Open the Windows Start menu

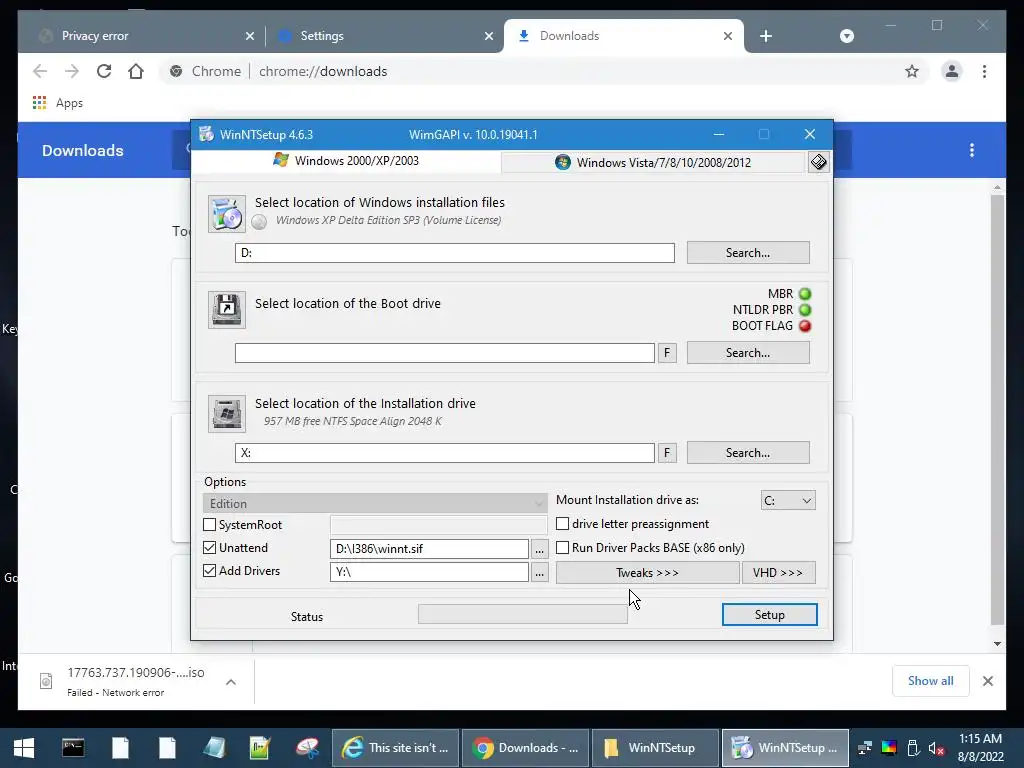click(x=24, y=748)
